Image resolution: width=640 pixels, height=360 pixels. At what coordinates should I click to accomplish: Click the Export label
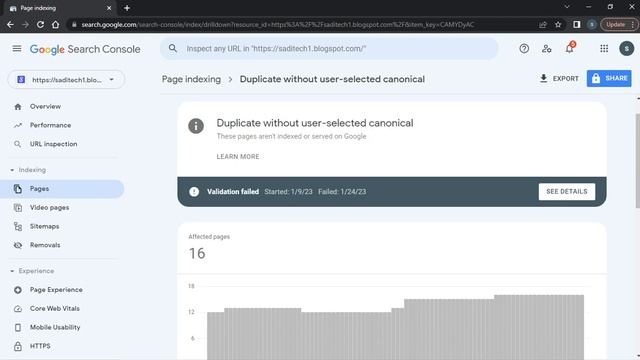(566, 78)
